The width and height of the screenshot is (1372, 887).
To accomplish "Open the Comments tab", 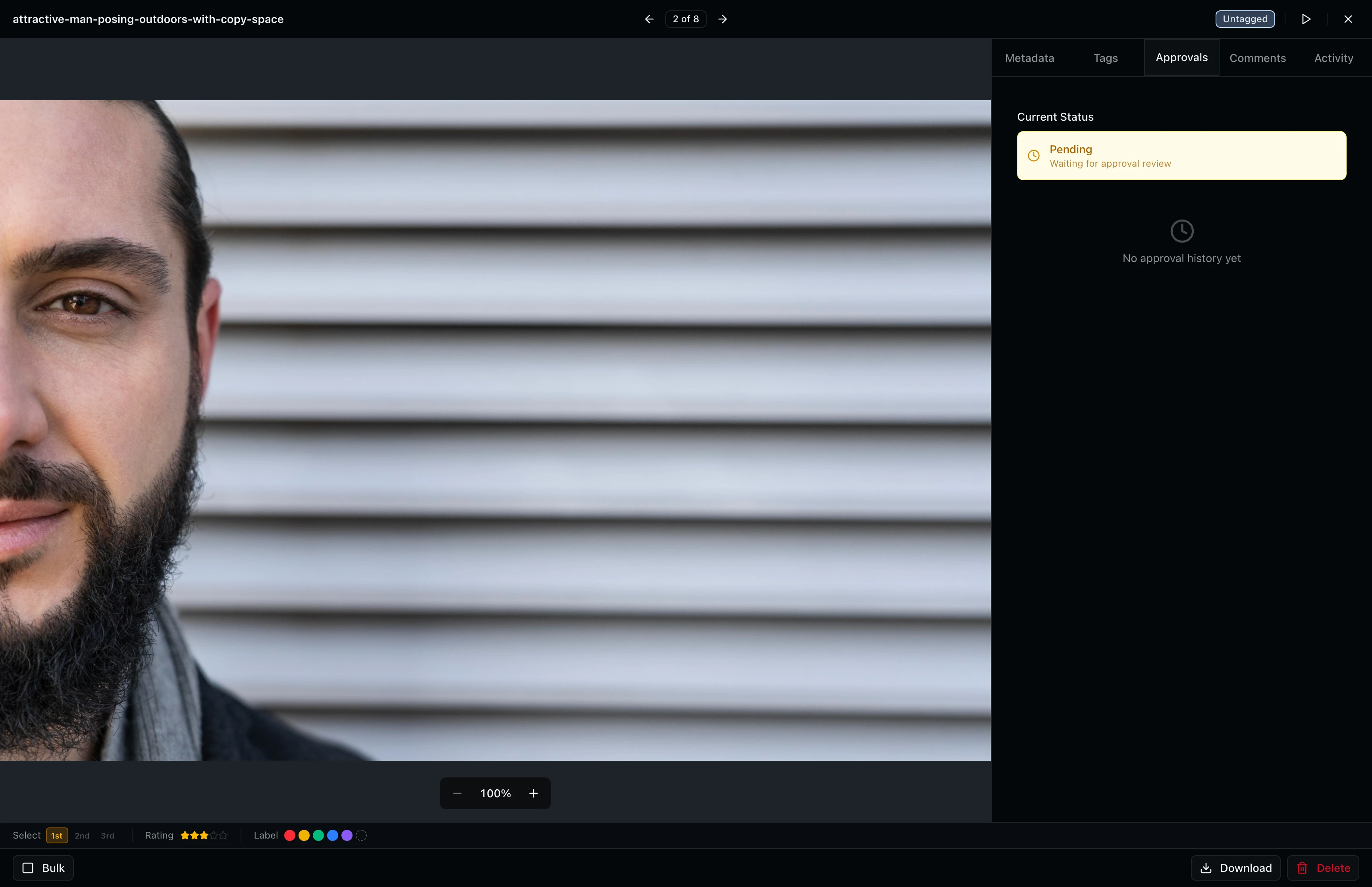I will click(1257, 58).
